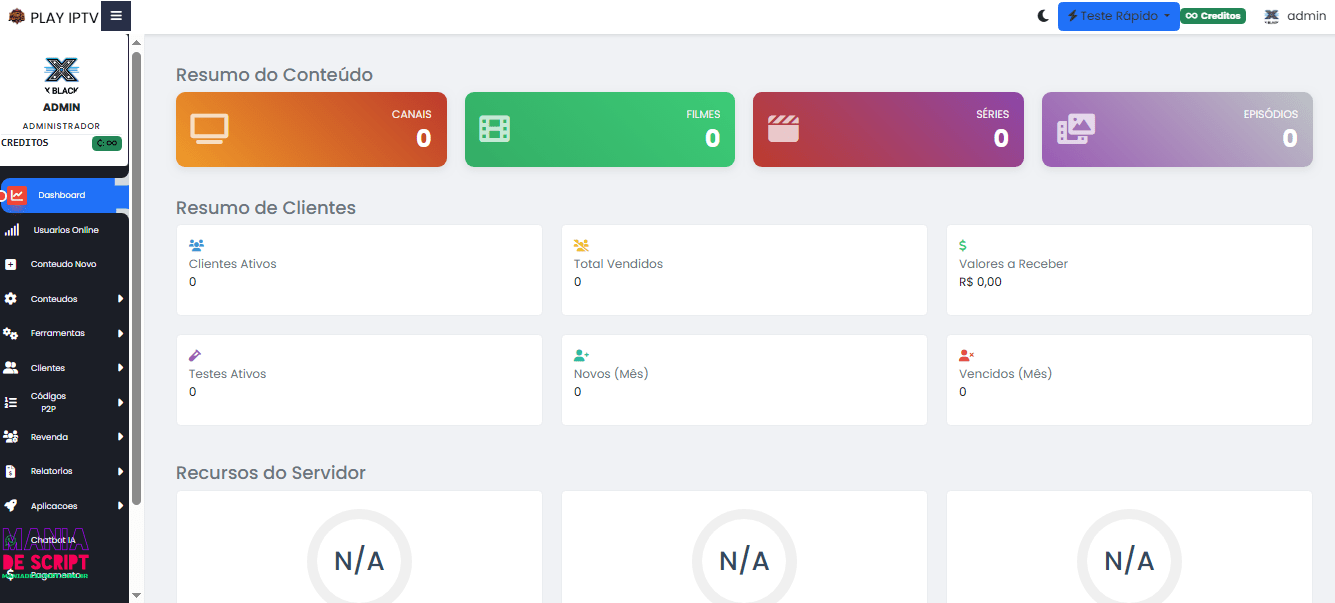Click the red user icon above Vencidos (Mês)
The height and width of the screenshot is (603, 1335).
coord(966,354)
